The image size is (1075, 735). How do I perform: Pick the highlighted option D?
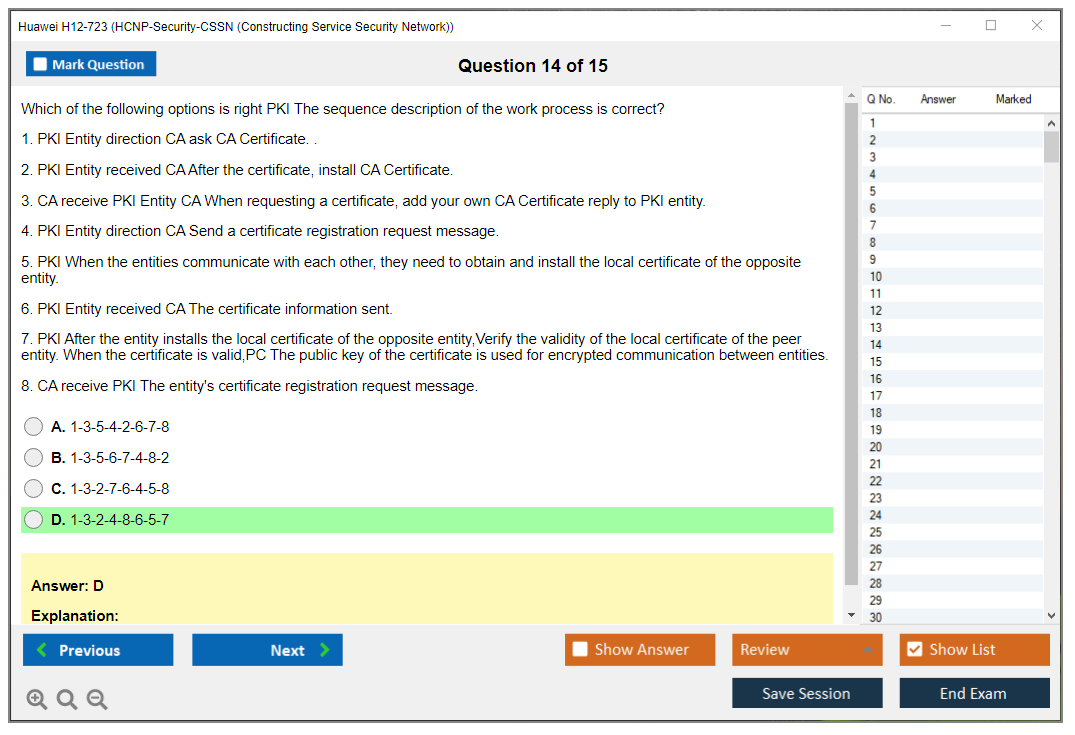click(34, 520)
